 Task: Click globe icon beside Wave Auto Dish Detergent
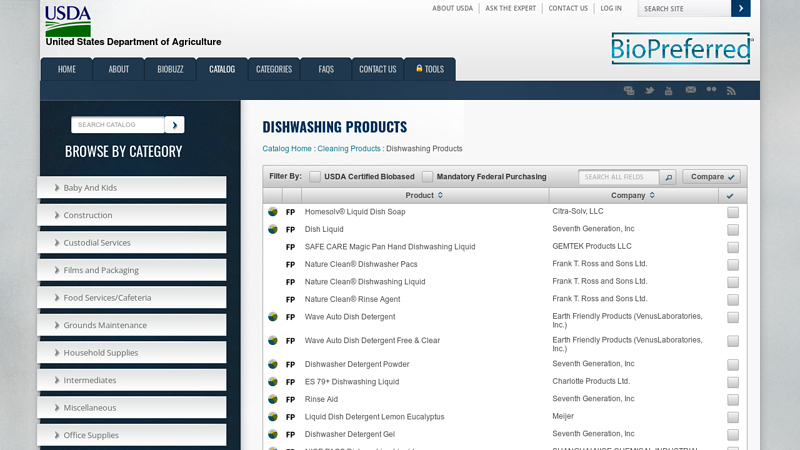coord(273,317)
